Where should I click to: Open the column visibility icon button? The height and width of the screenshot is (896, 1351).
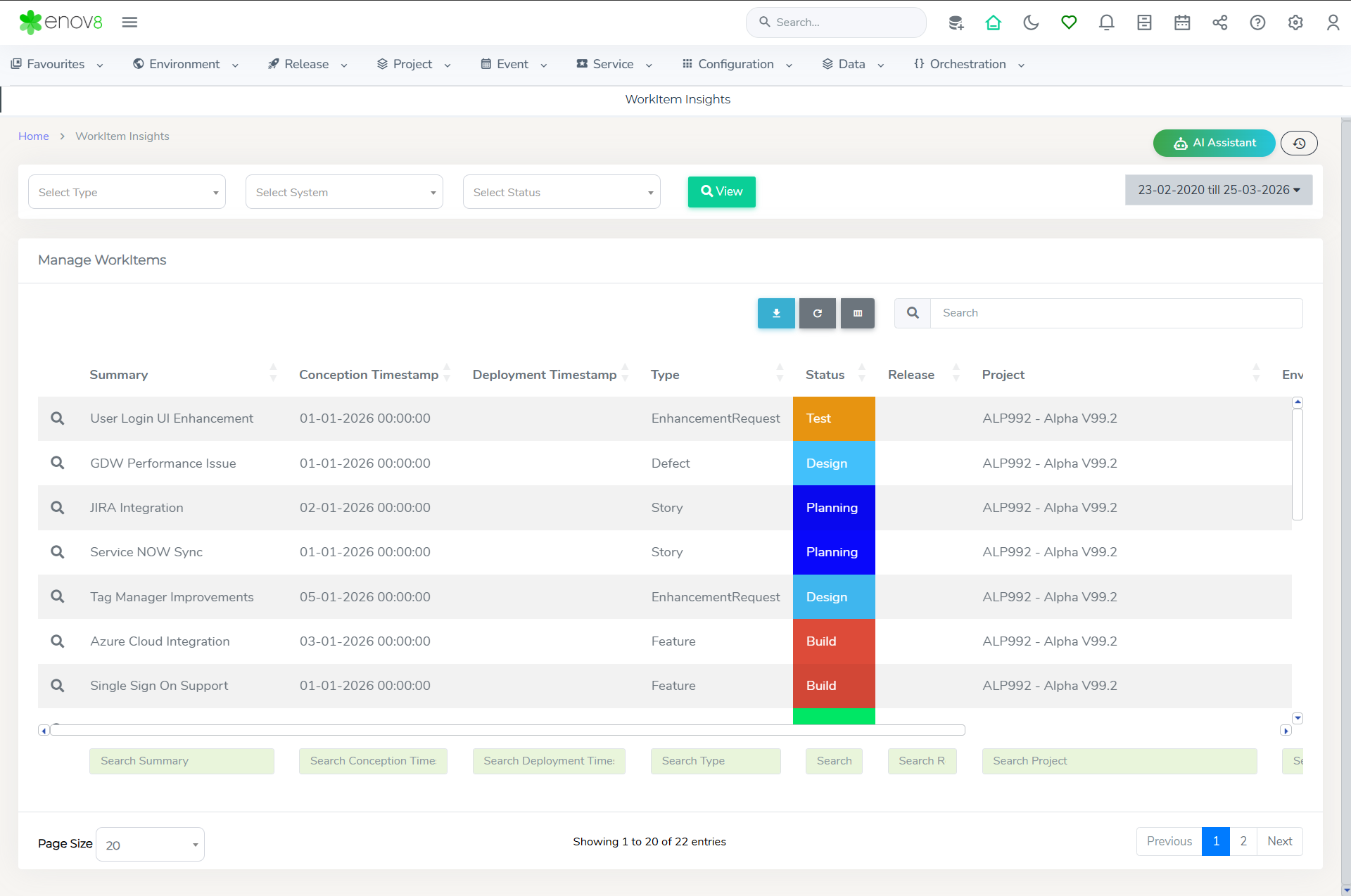pyautogui.click(x=857, y=313)
